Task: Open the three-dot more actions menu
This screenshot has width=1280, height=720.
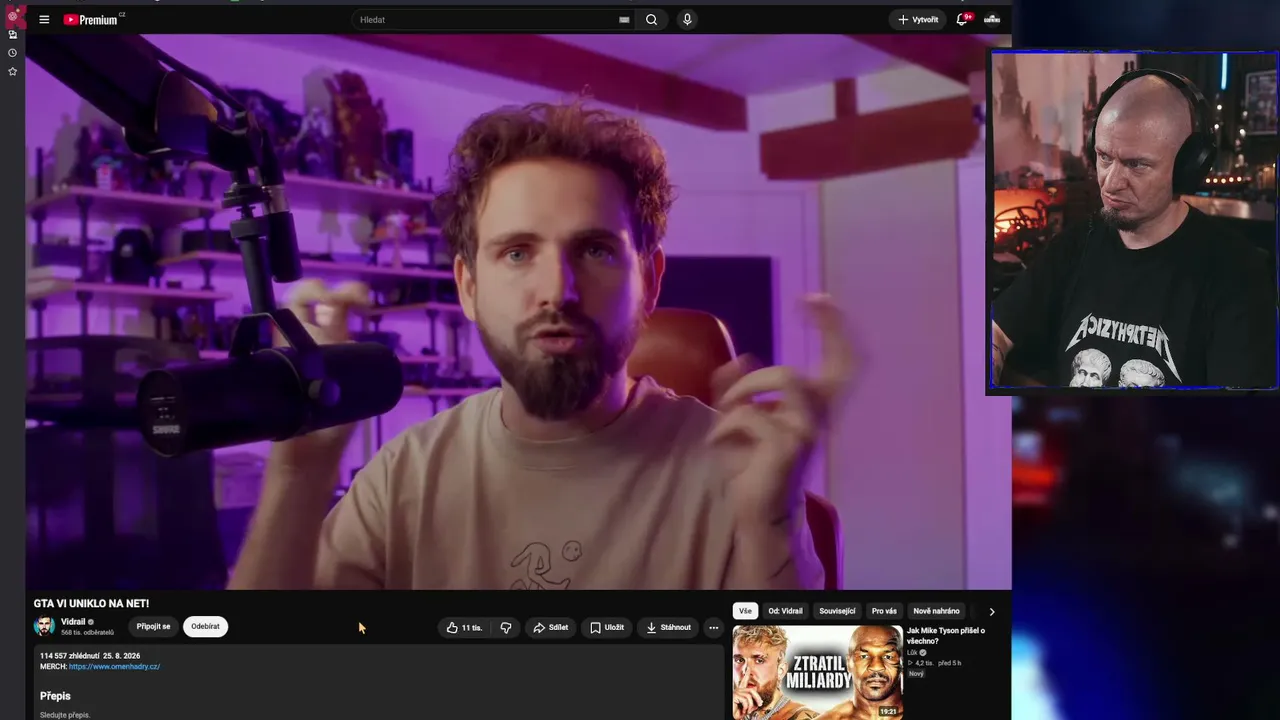Action: [x=713, y=627]
